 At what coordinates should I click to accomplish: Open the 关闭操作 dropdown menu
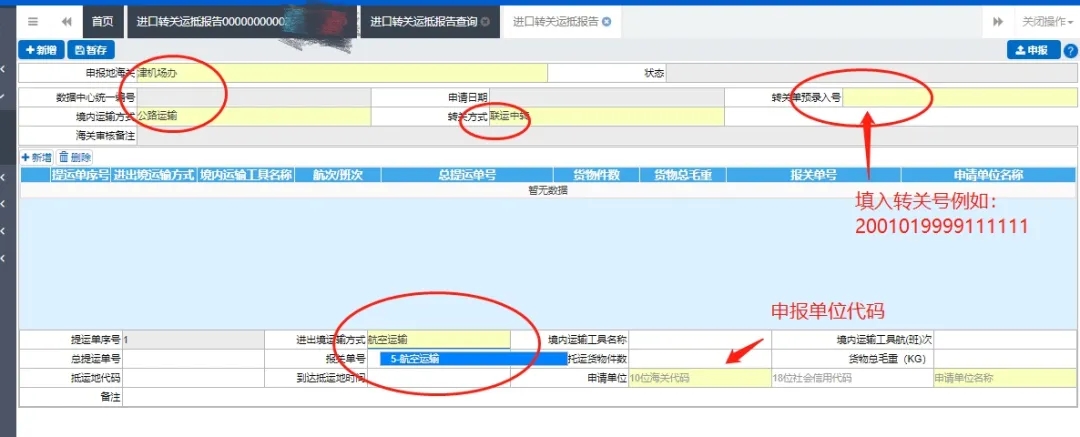tap(1046, 21)
